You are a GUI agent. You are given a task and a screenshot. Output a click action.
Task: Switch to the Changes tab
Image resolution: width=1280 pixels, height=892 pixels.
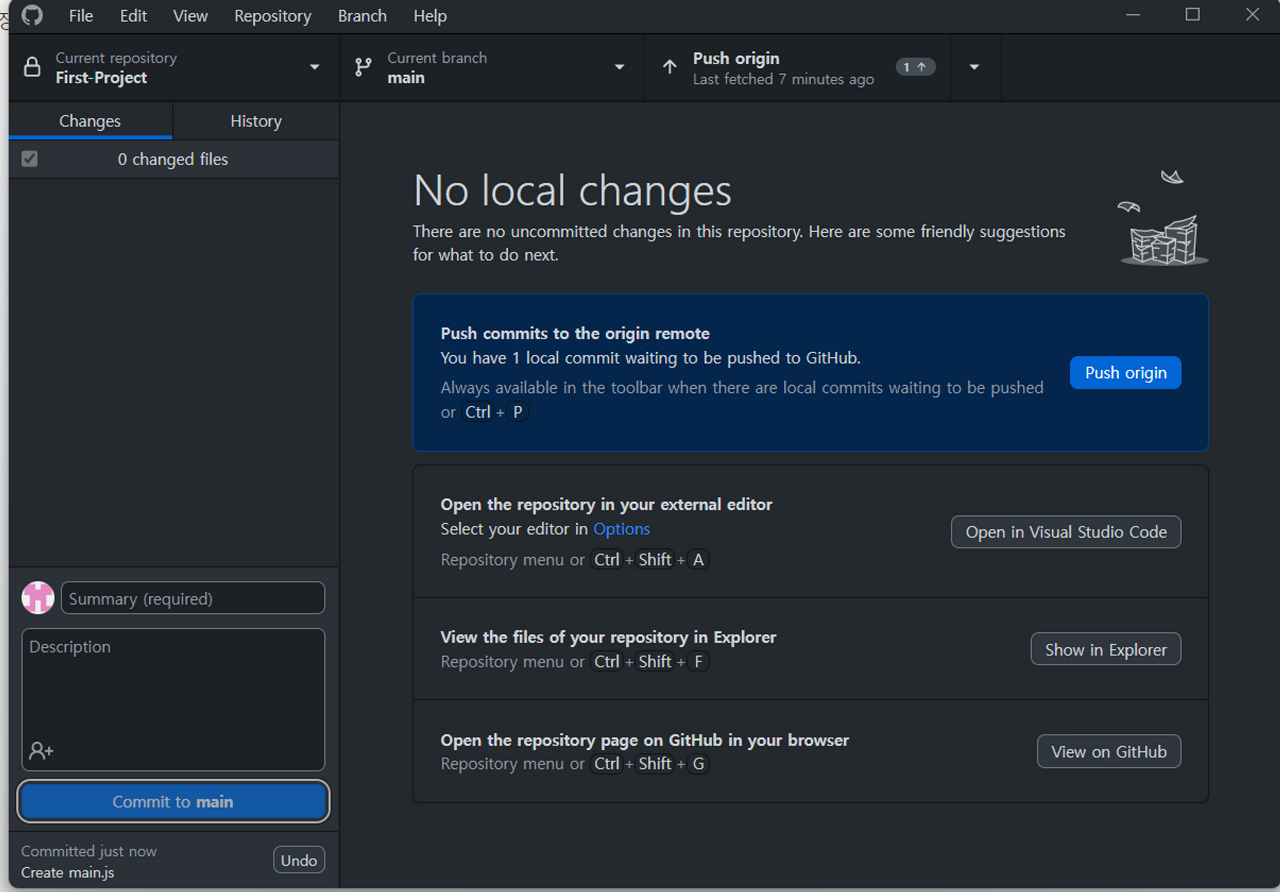click(x=90, y=121)
